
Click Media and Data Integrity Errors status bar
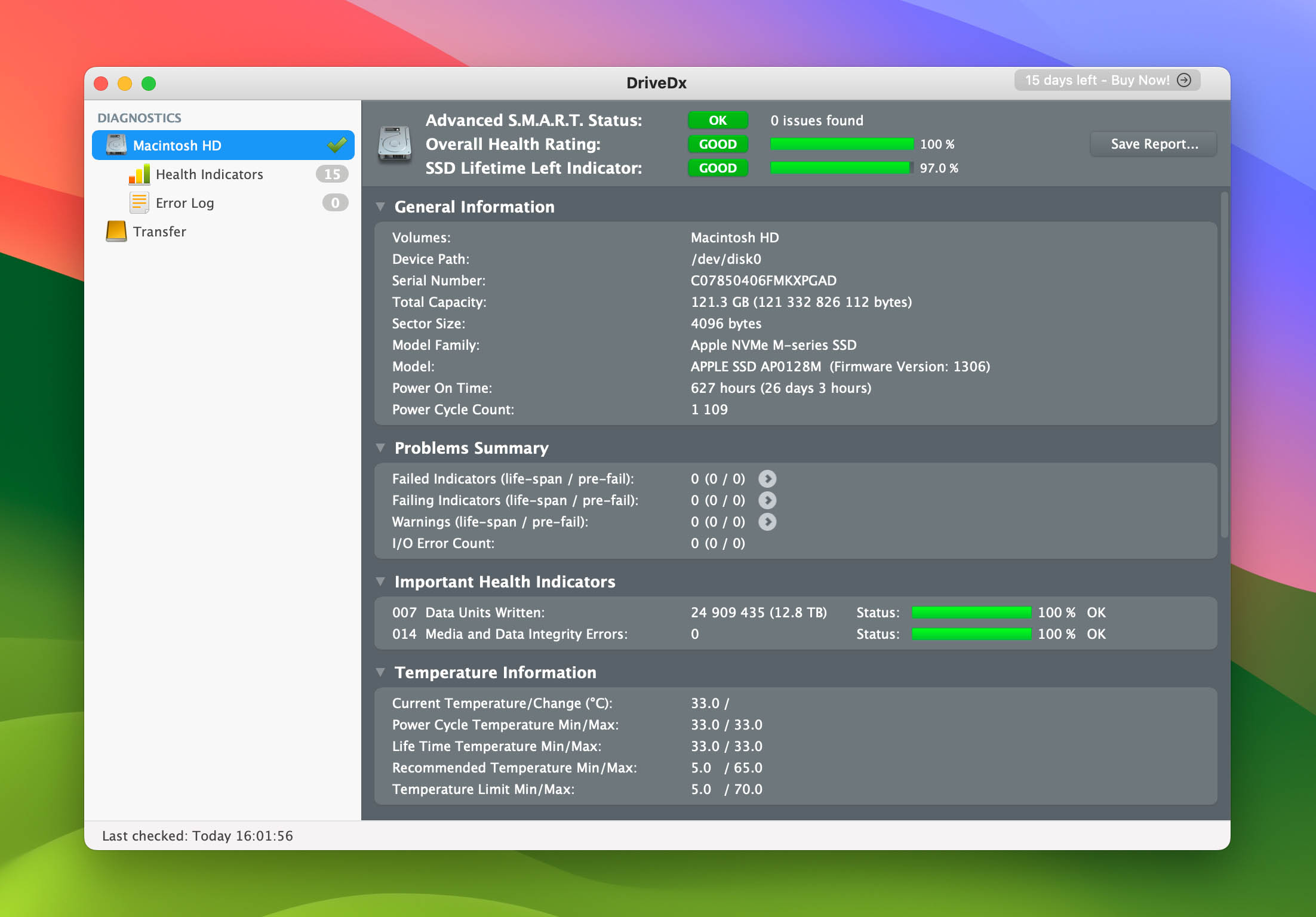click(971, 634)
